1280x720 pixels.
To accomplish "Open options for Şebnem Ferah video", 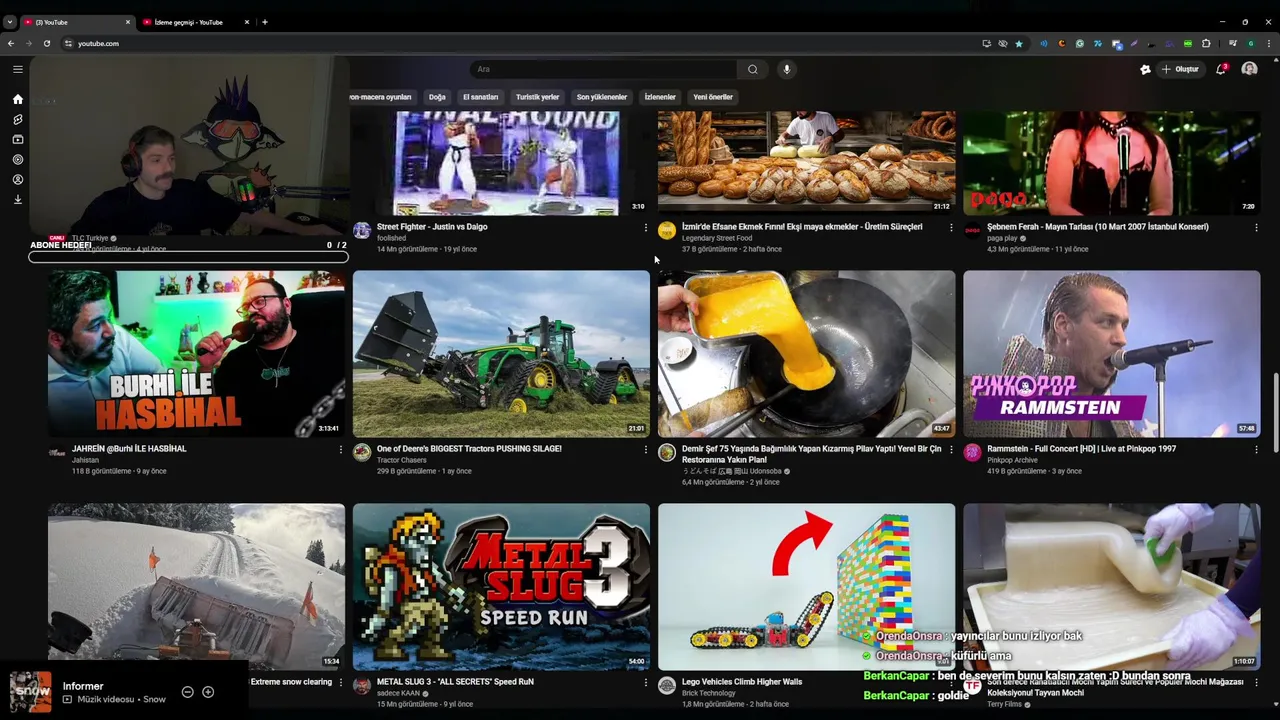I will click(1256, 228).
